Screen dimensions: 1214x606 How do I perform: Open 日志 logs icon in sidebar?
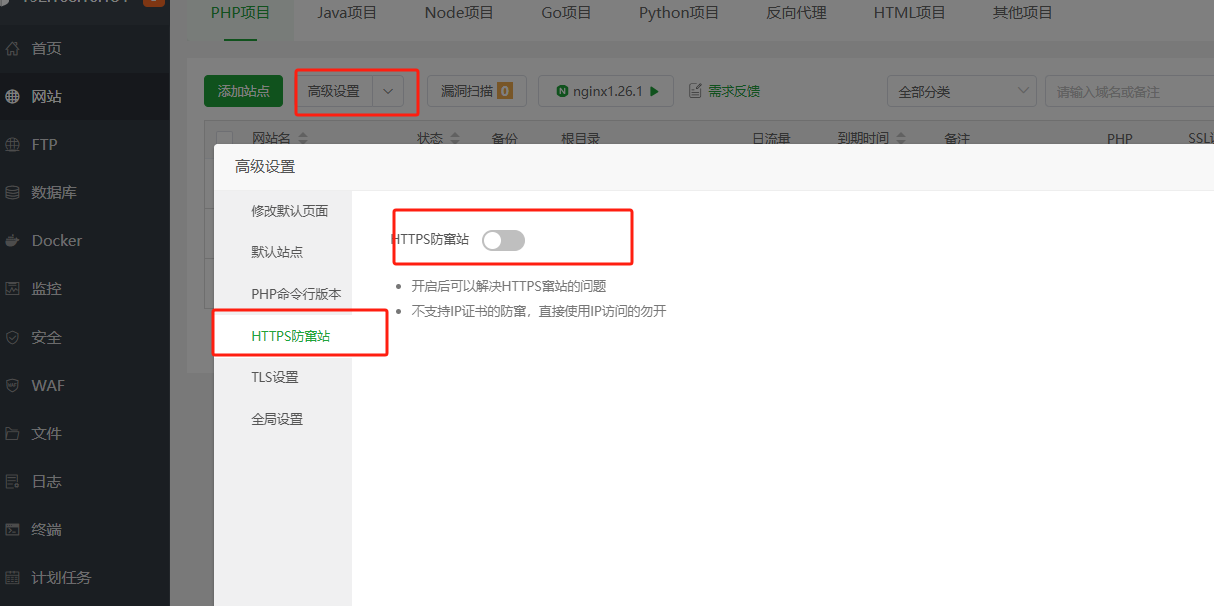pos(13,481)
